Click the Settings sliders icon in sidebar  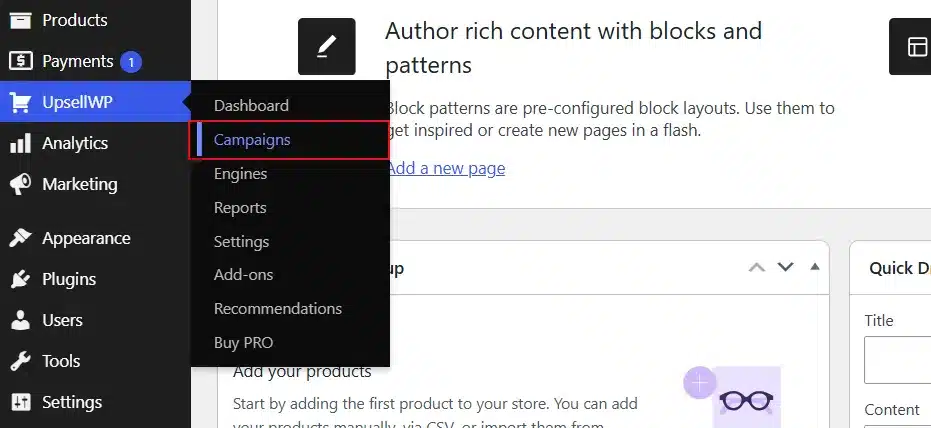[x=21, y=402]
